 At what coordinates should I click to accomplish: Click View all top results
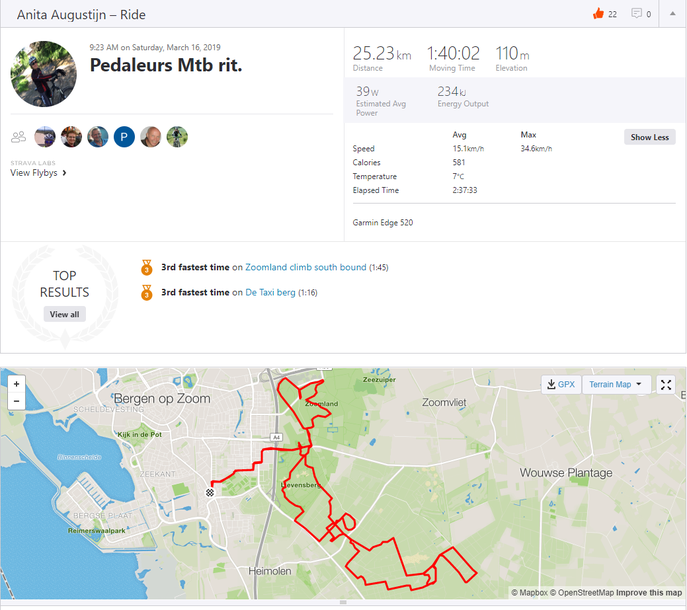pos(64,314)
